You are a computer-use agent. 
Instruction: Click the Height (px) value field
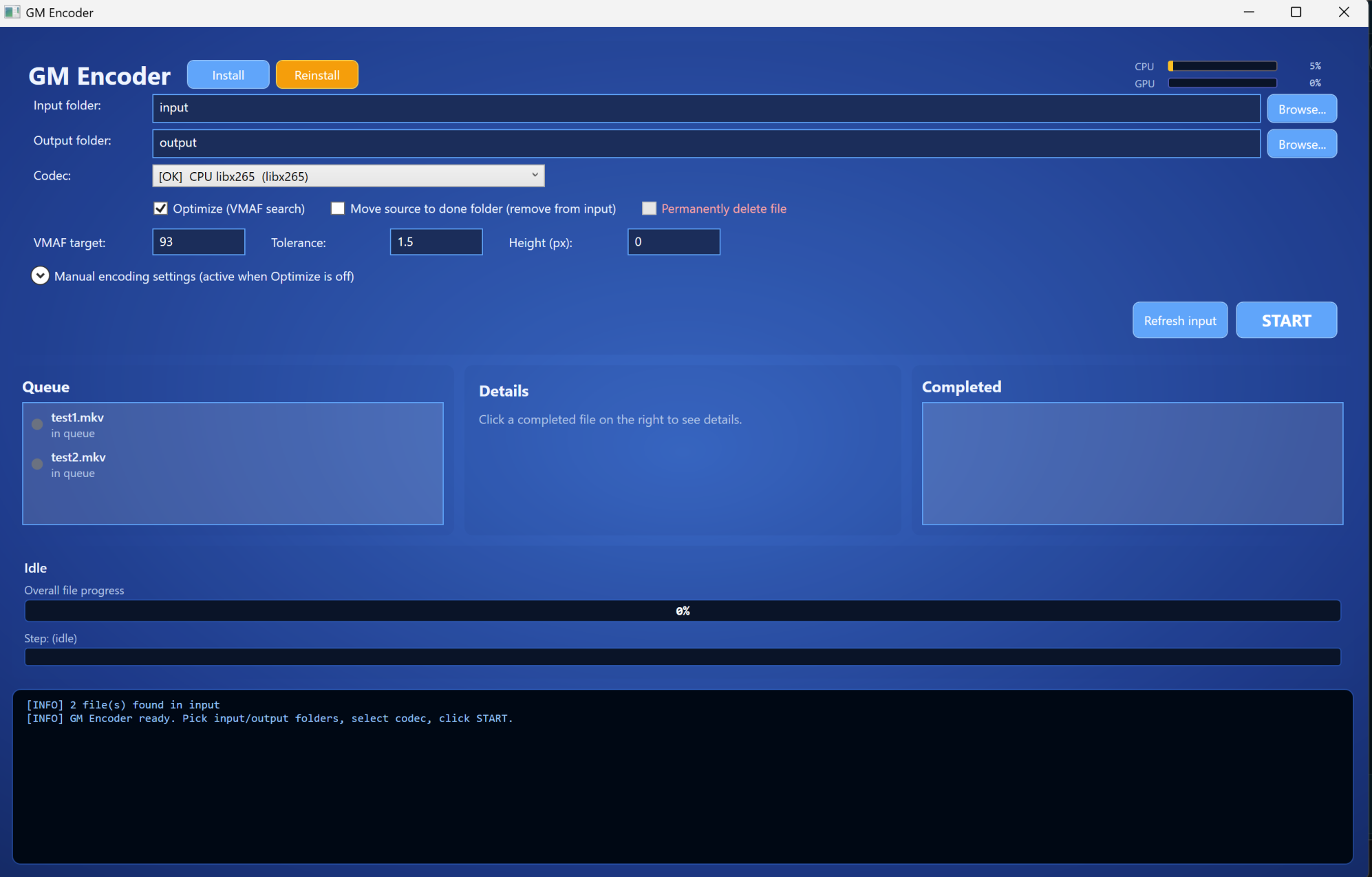(x=674, y=242)
